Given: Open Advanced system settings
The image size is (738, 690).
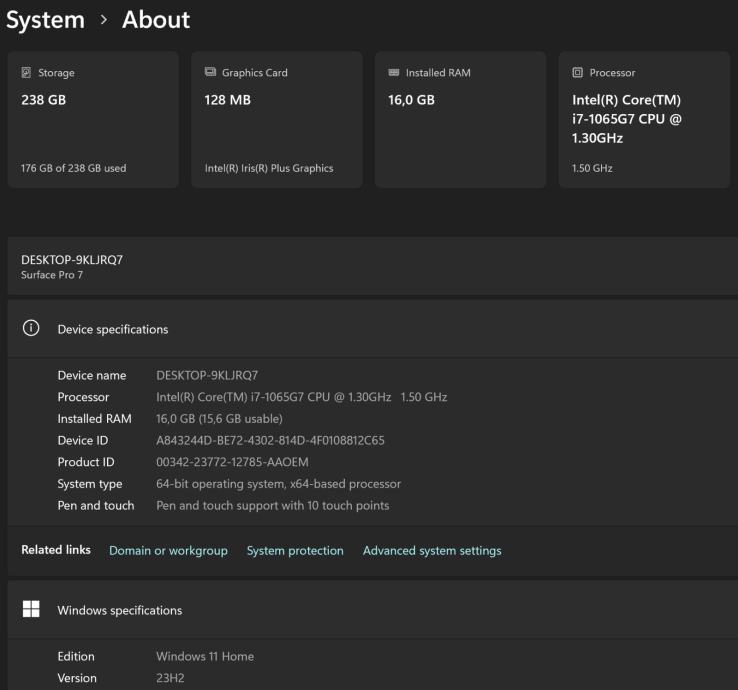Looking at the screenshot, I should [432, 551].
